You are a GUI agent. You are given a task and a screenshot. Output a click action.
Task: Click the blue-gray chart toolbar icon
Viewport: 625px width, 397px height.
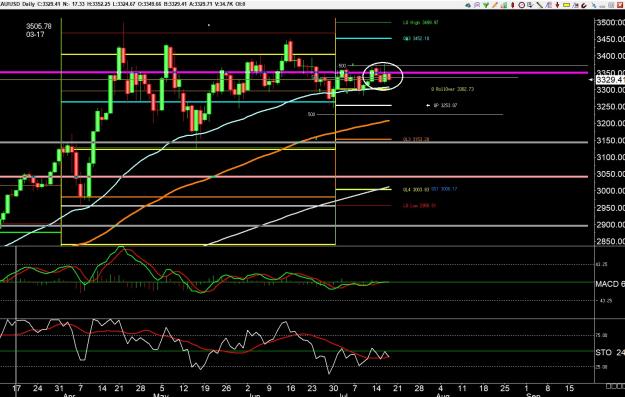pos(548,5)
